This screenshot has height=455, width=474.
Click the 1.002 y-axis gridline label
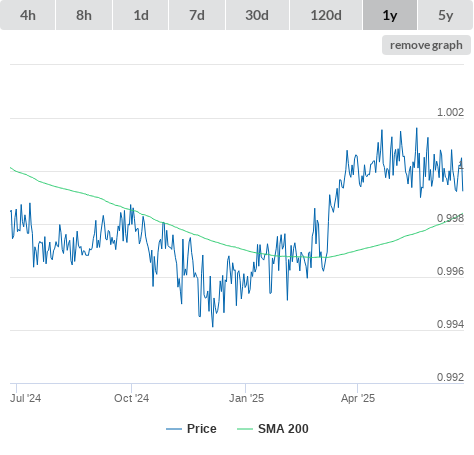450,112
